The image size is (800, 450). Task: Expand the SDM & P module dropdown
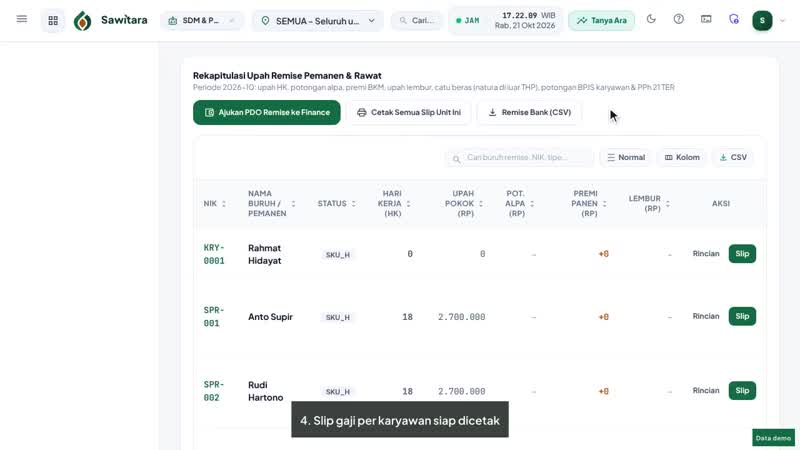tap(202, 20)
